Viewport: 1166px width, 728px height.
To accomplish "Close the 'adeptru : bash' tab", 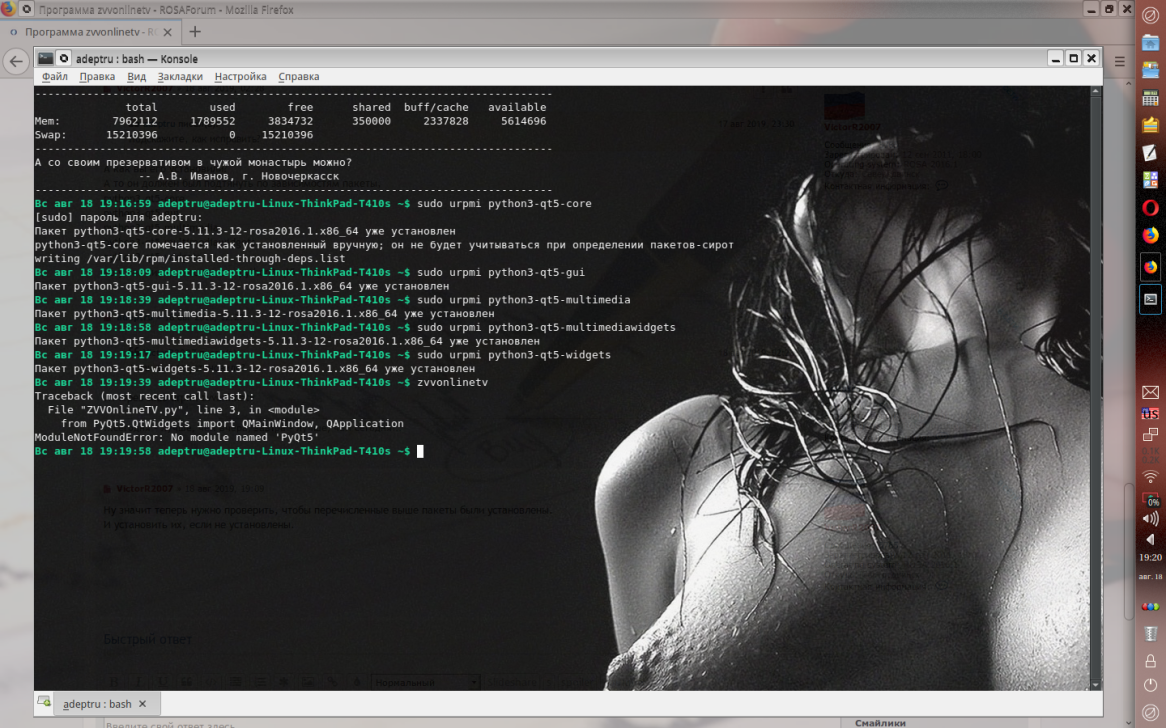I will [142, 704].
